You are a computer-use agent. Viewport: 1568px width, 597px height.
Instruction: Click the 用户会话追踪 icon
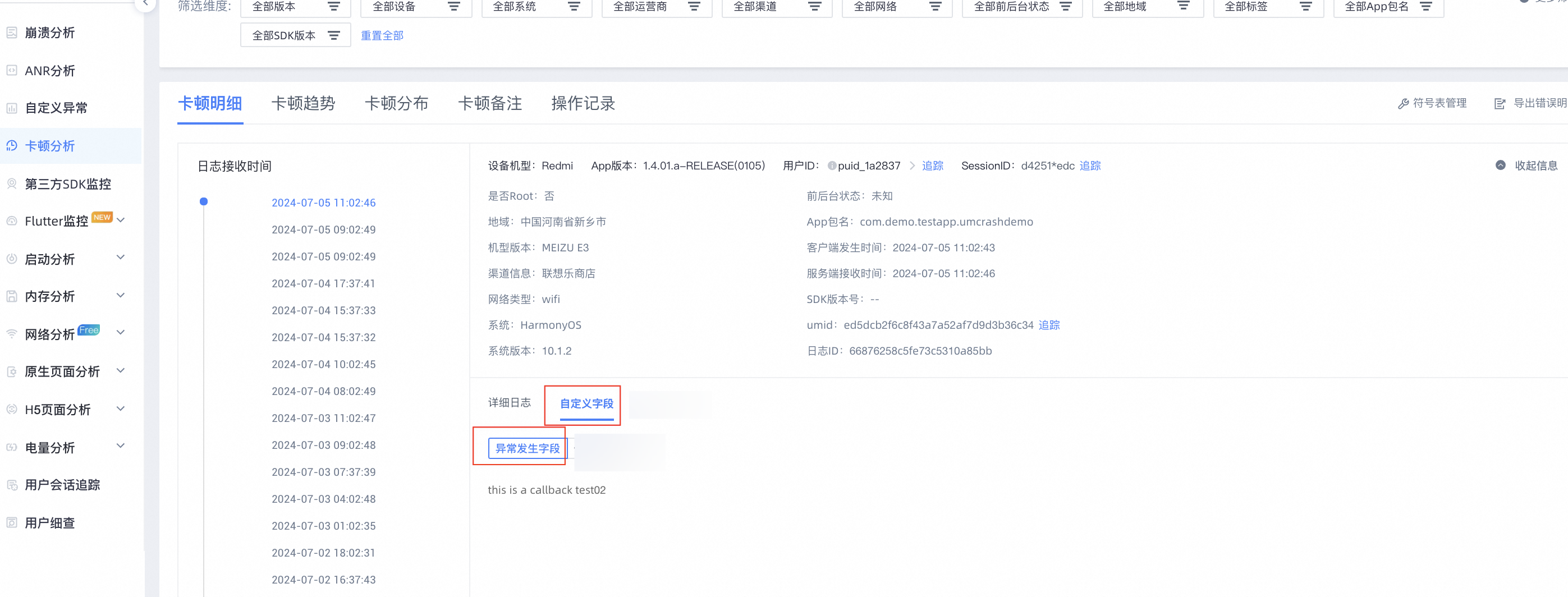12,485
